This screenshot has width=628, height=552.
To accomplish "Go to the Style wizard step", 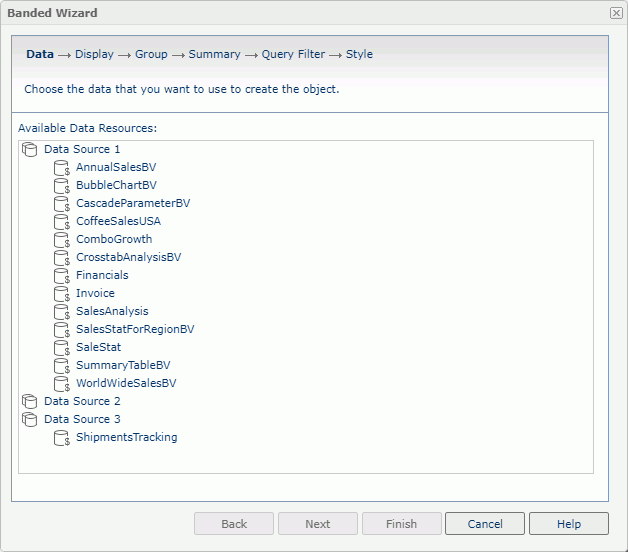I will click(x=359, y=54).
